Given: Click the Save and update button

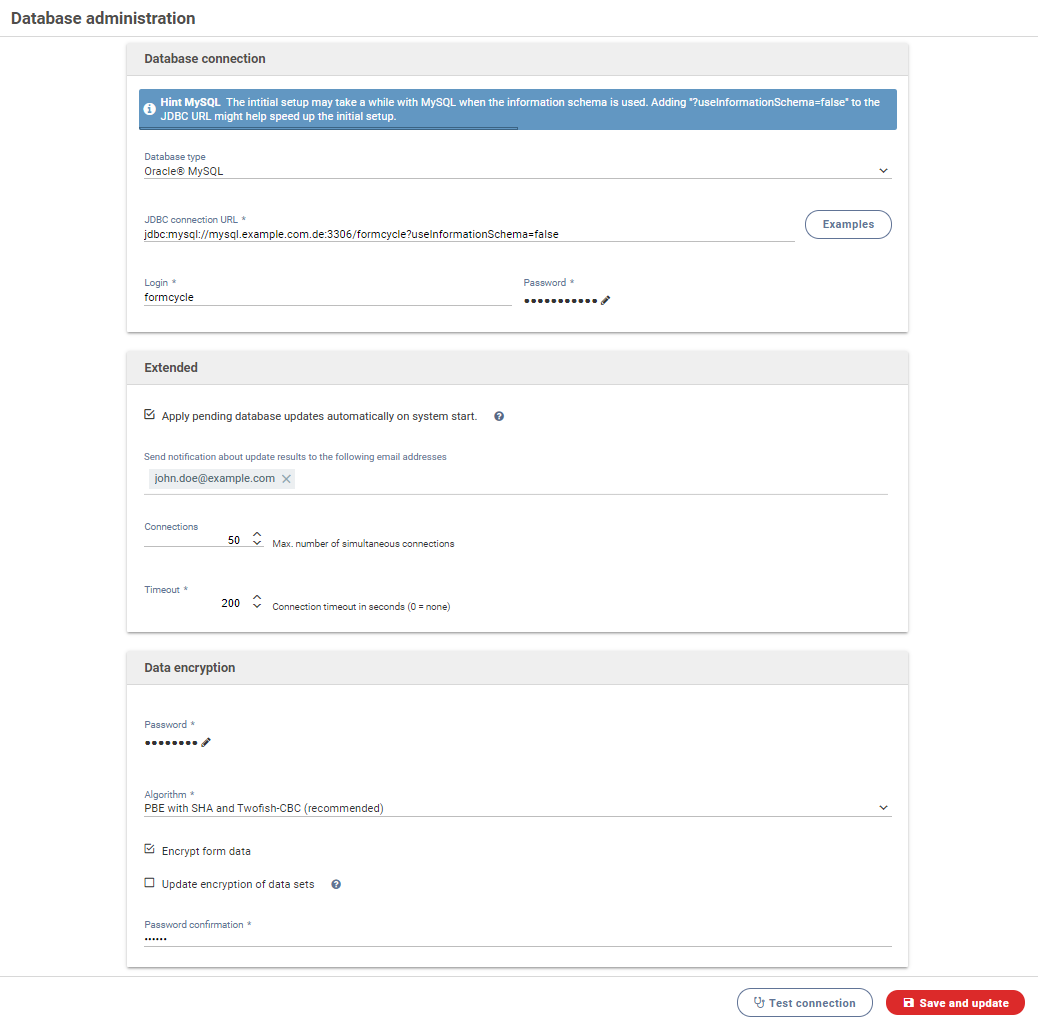Looking at the screenshot, I should pos(955,1003).
